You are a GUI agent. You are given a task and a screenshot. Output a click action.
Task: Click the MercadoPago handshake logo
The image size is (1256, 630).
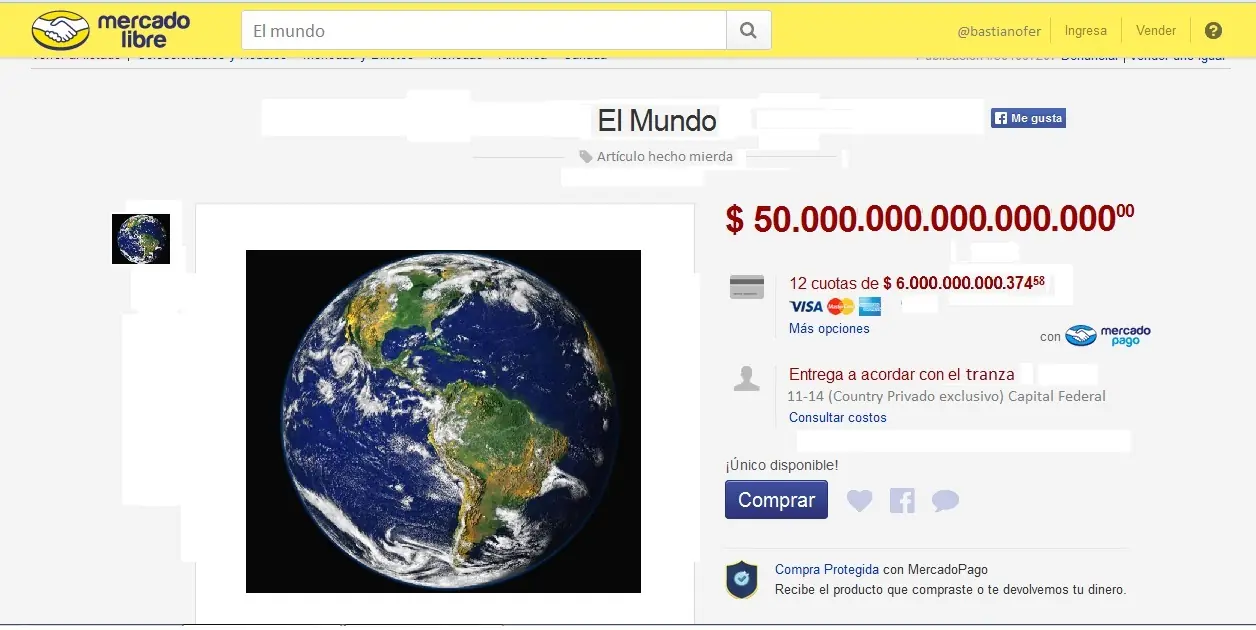click(x=1081, y=336)
